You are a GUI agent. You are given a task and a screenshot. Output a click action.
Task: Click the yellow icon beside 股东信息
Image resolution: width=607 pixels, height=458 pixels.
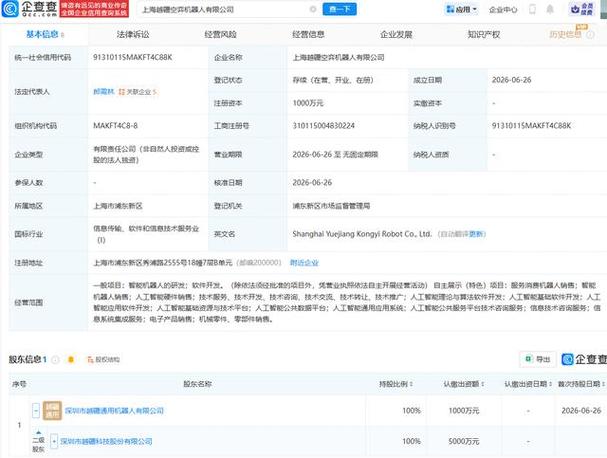click(x=71, y=360)
